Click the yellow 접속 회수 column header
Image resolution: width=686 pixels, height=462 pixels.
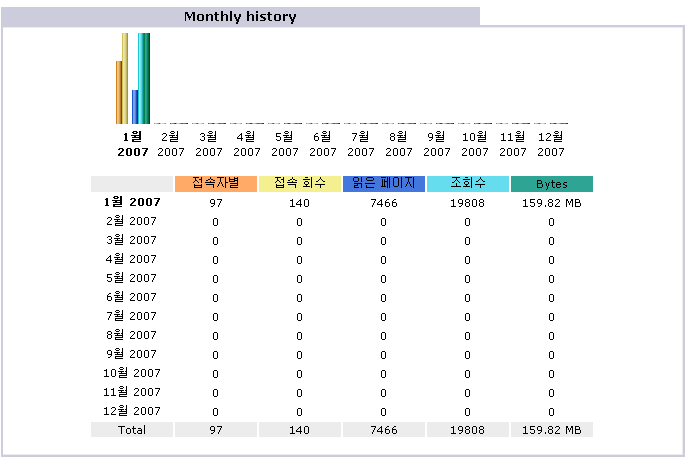click(x=299, y=183)
